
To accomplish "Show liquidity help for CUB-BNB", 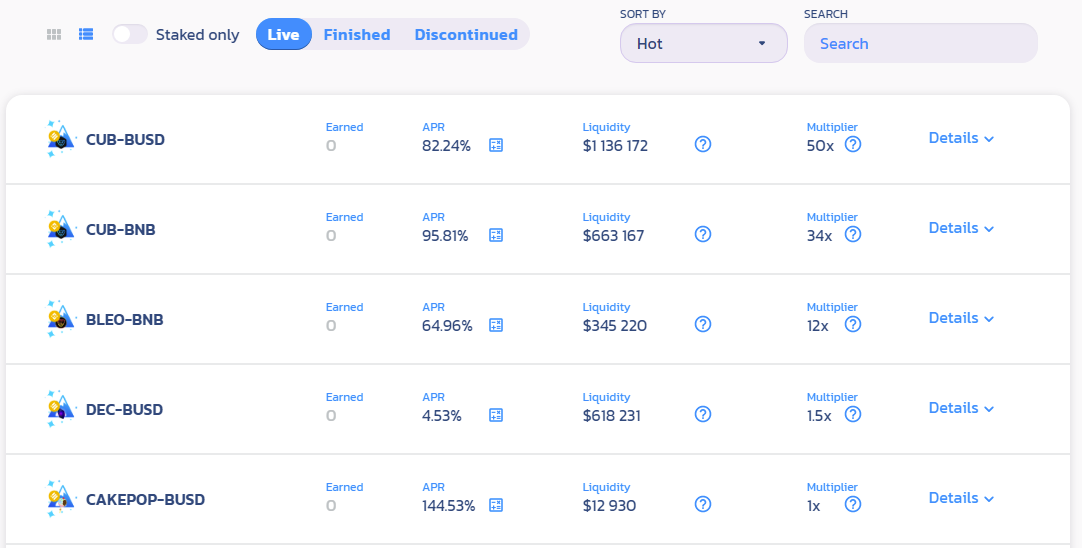I will 702,234.
